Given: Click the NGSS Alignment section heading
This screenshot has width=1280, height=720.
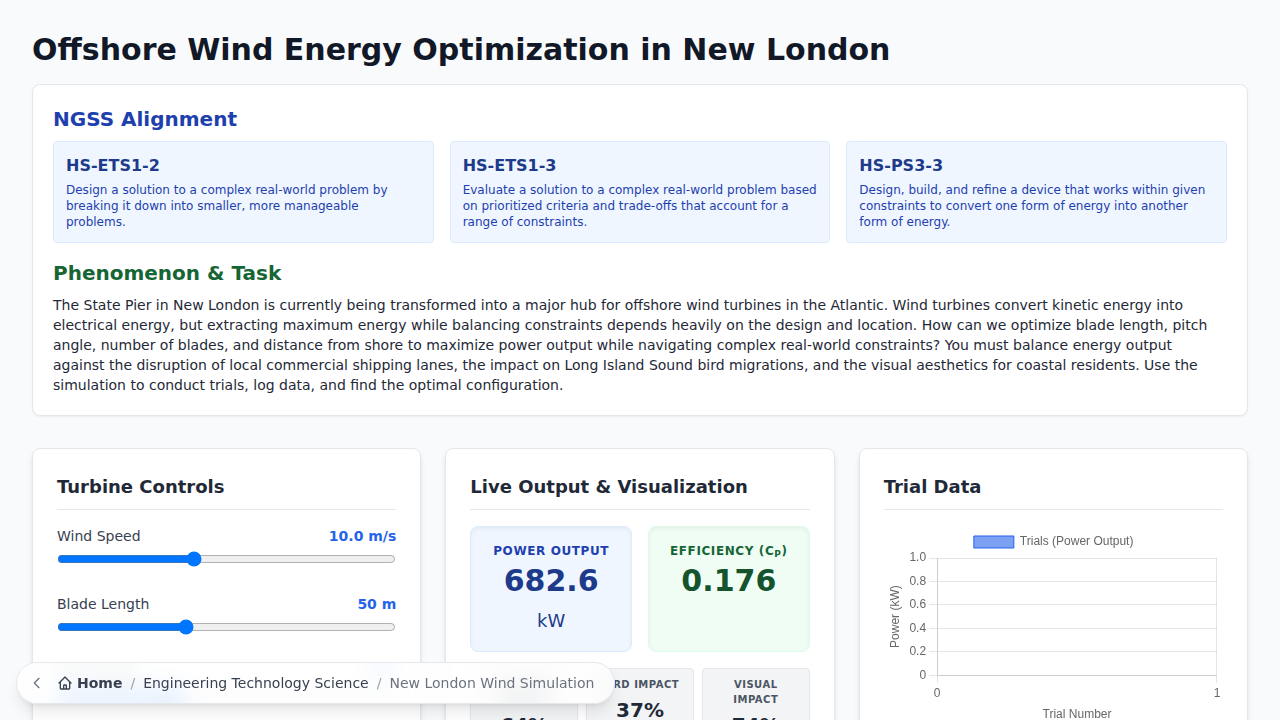Looking at the screenshot, I should point(145,119).
